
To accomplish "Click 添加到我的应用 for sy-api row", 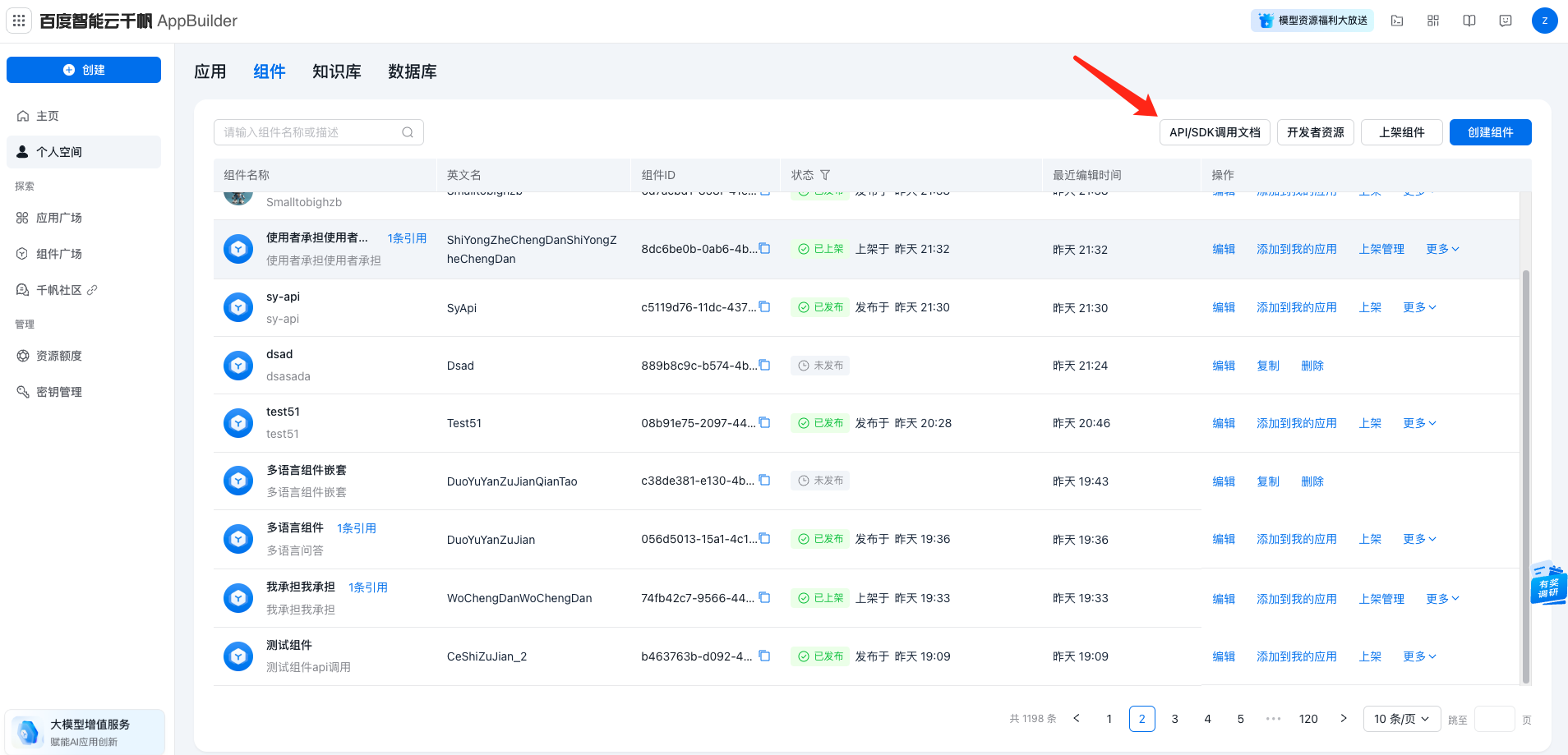I will point(1297,307).
